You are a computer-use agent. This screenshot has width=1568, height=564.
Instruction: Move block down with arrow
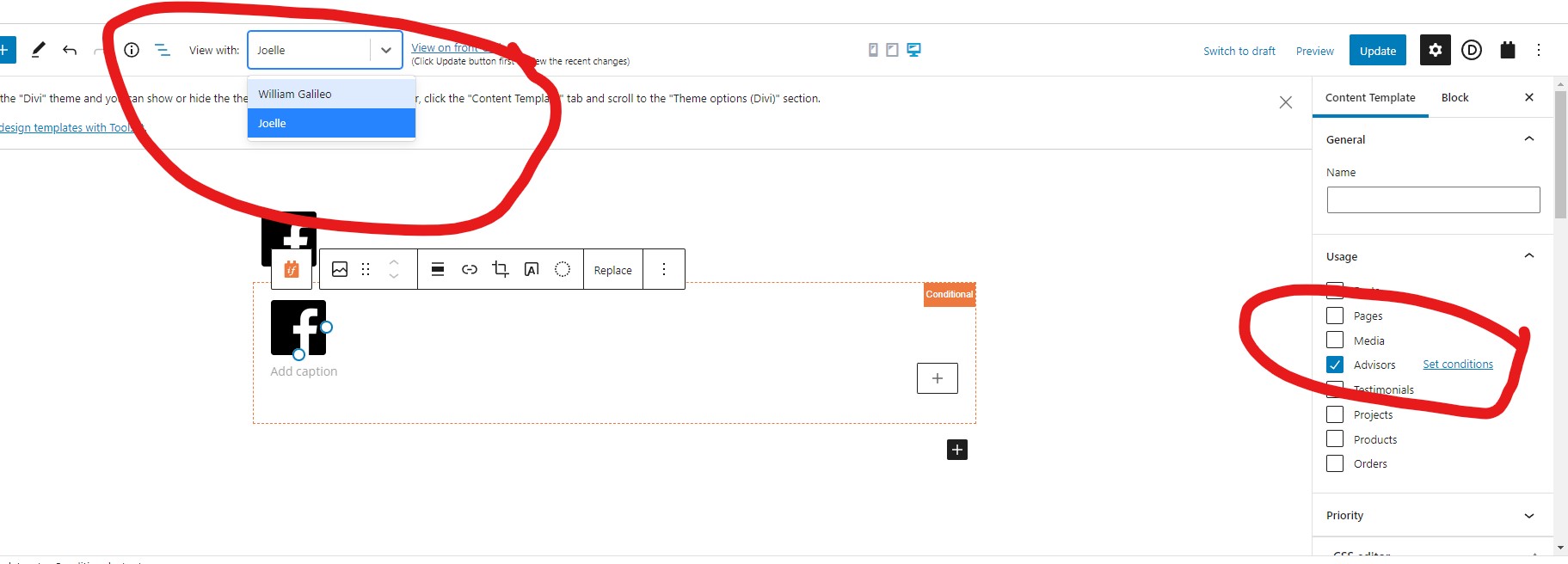(394, 276)
